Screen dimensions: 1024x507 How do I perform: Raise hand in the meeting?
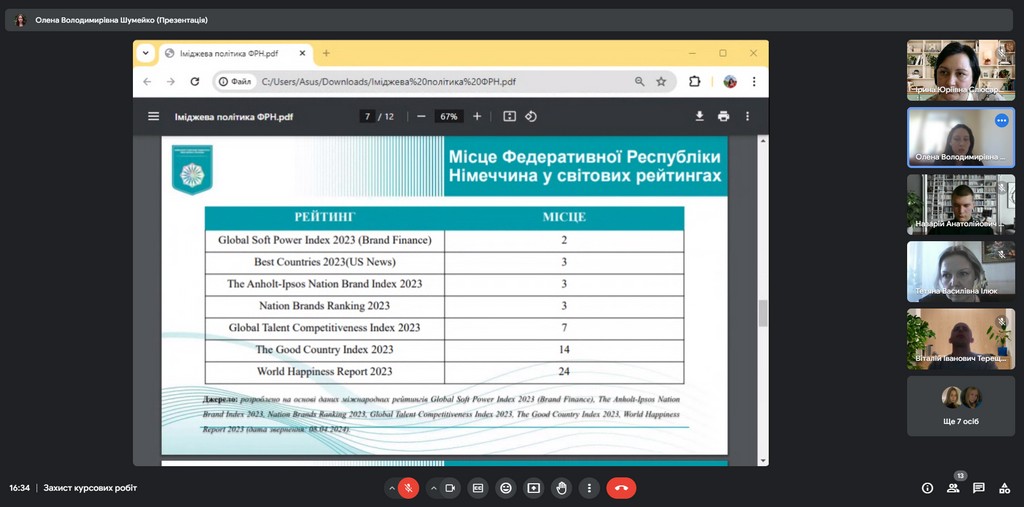562,488
